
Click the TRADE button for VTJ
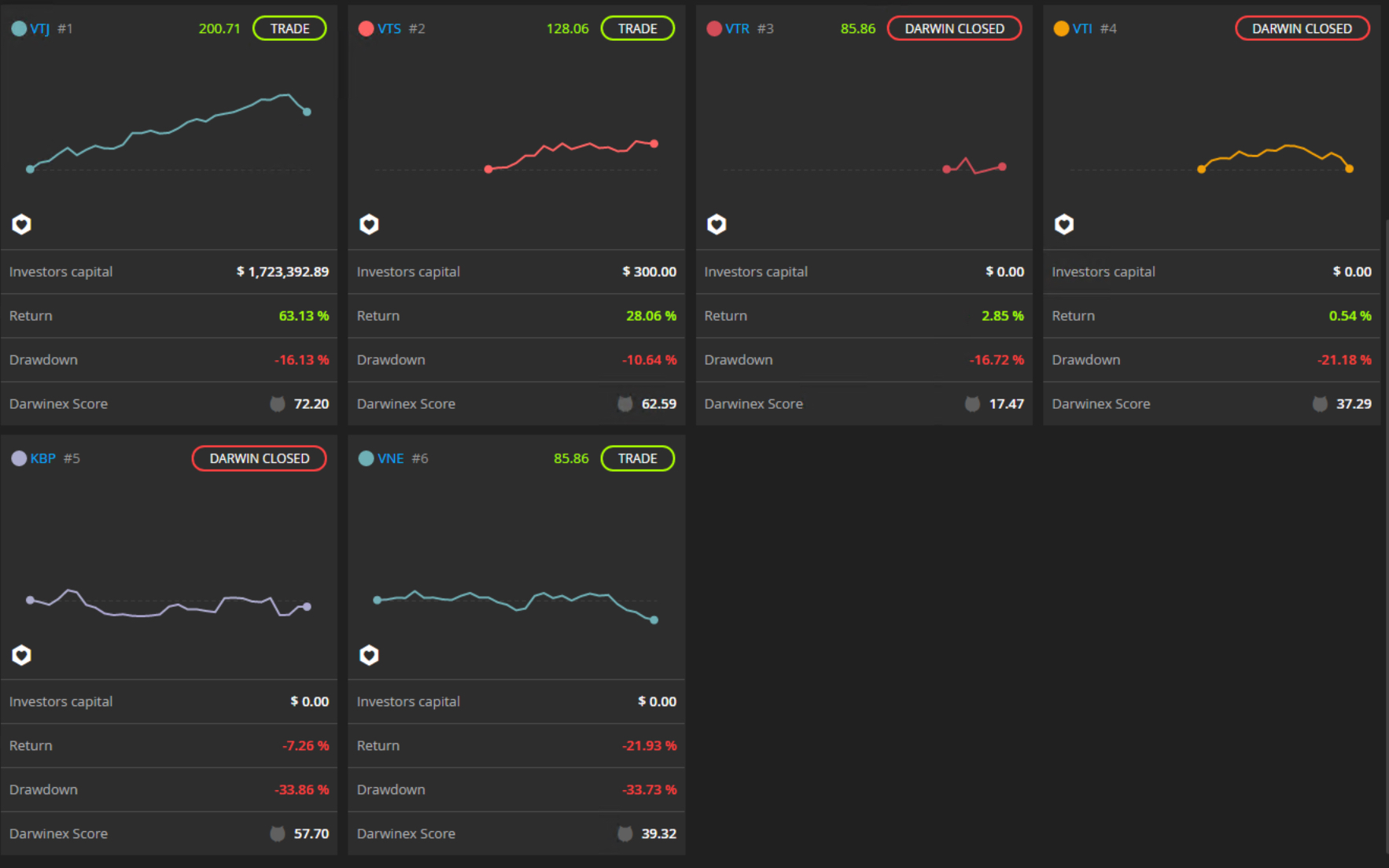[x=289, y=28]
